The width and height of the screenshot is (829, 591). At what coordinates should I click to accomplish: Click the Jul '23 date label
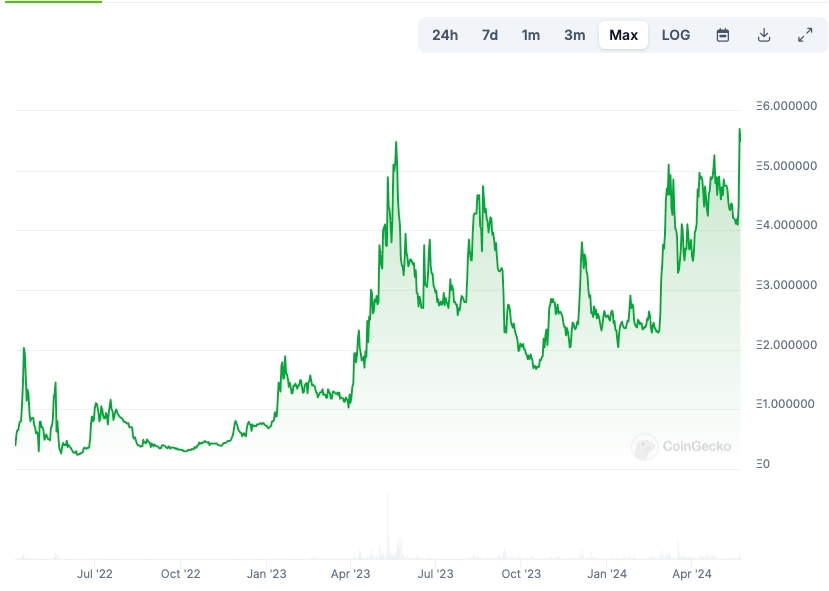coord(436,574)
